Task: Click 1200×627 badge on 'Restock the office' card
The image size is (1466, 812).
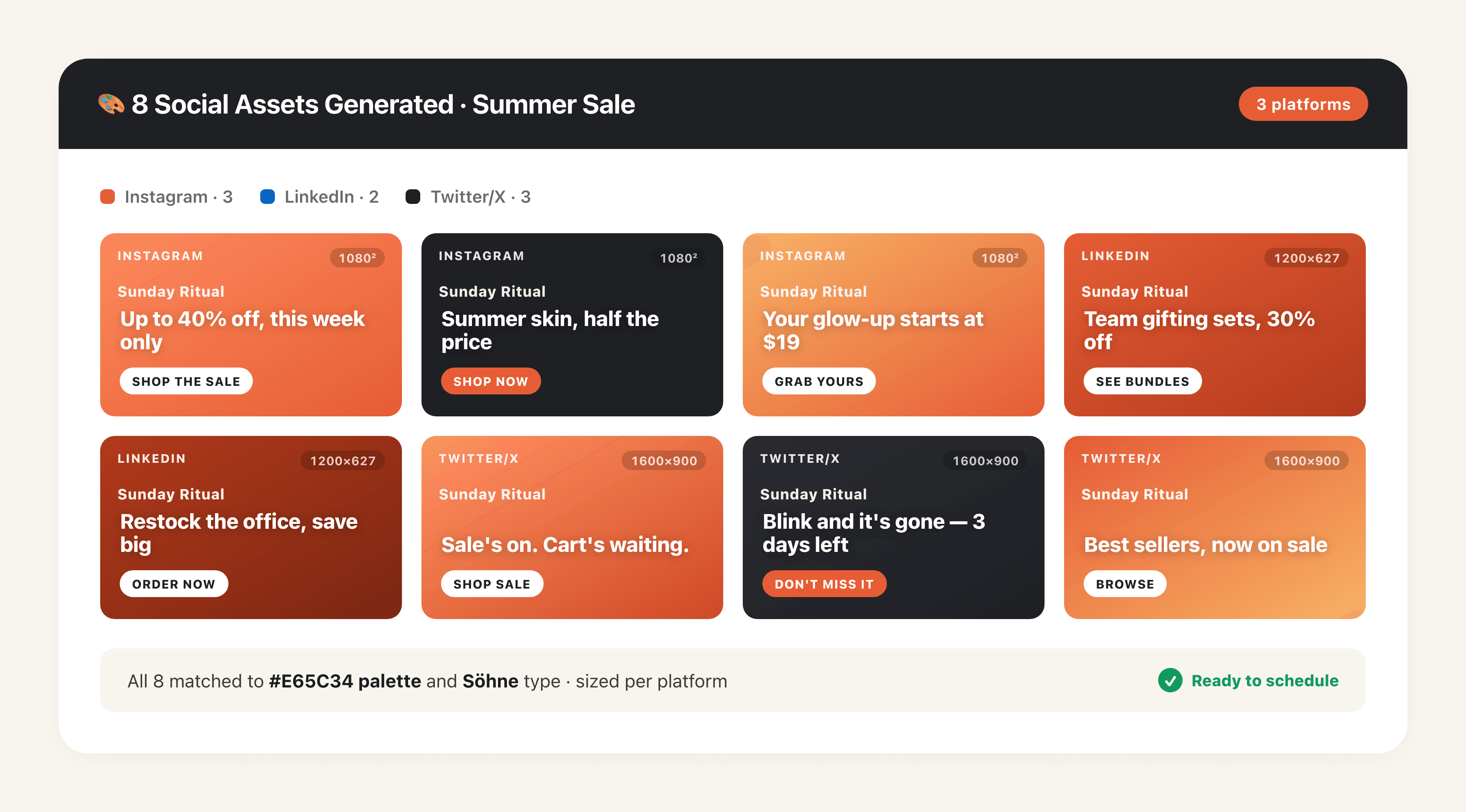Action: coord(342,461)
